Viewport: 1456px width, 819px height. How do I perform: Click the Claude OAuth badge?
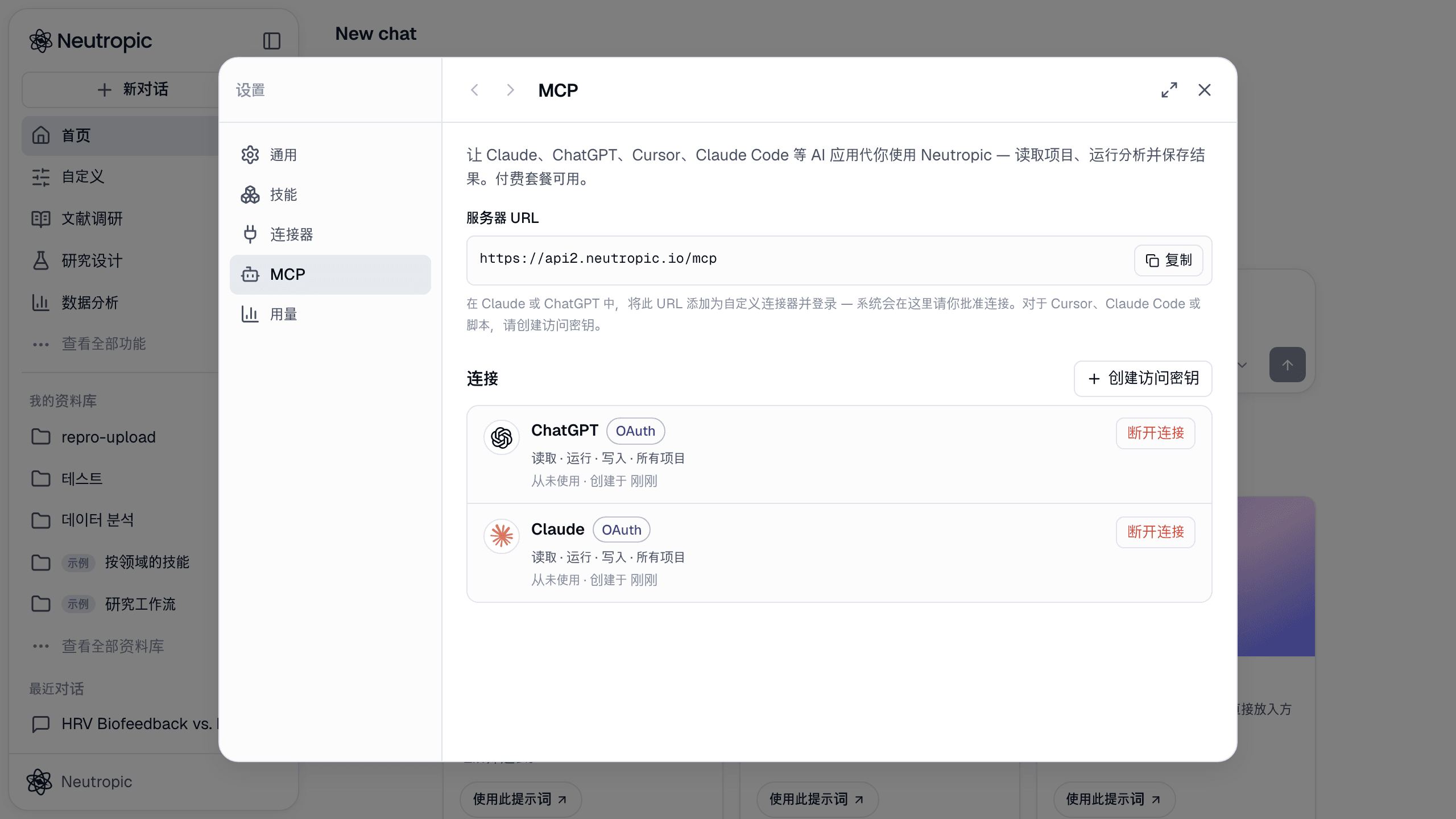[621, 530]
